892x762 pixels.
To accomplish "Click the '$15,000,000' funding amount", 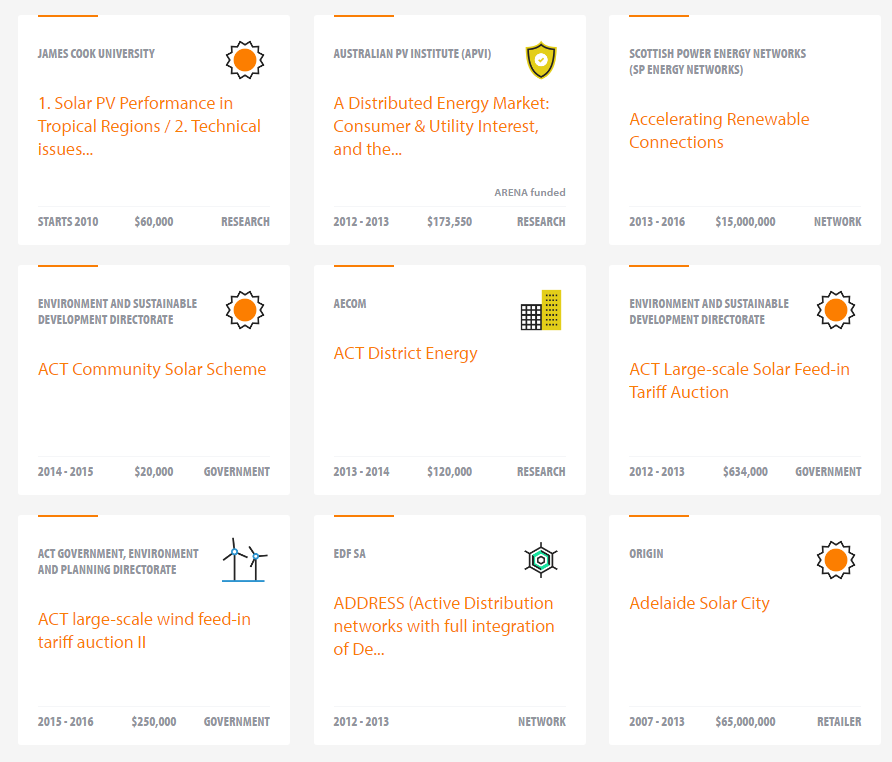I will (x=745, y=221).
